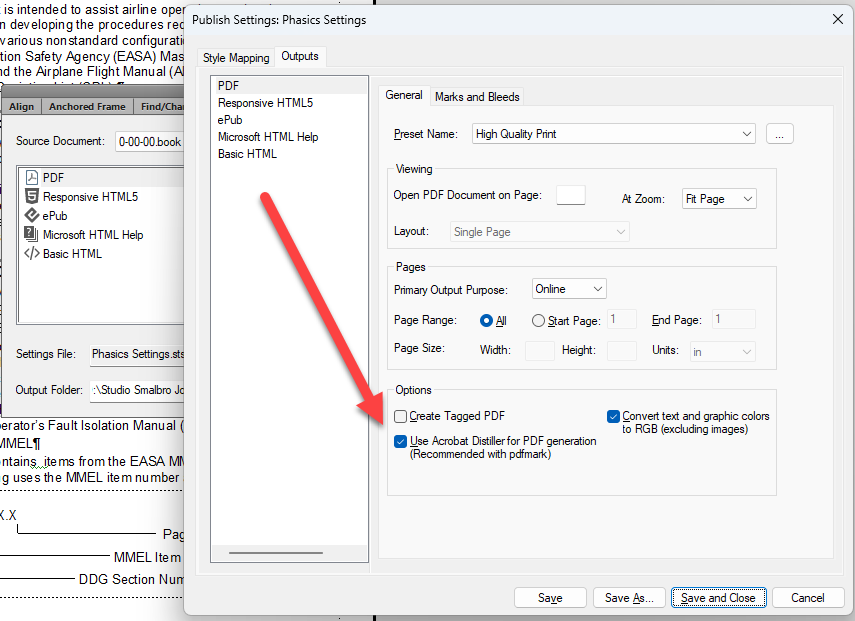Uncheck Convert text and graphic colors to RGB
855x621 pixels.
(x=613, y=417)
